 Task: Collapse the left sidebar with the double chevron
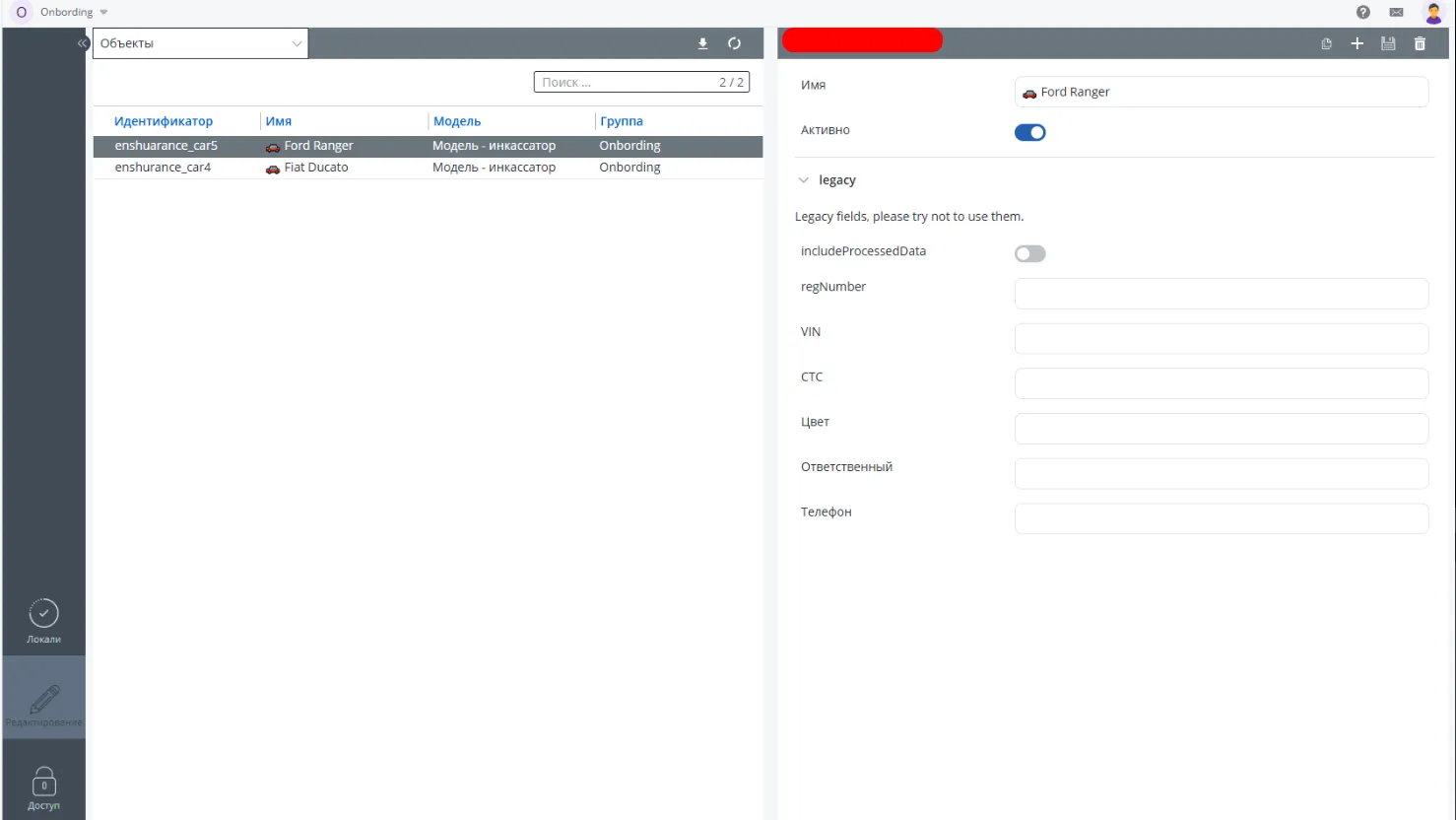point(83,43)
